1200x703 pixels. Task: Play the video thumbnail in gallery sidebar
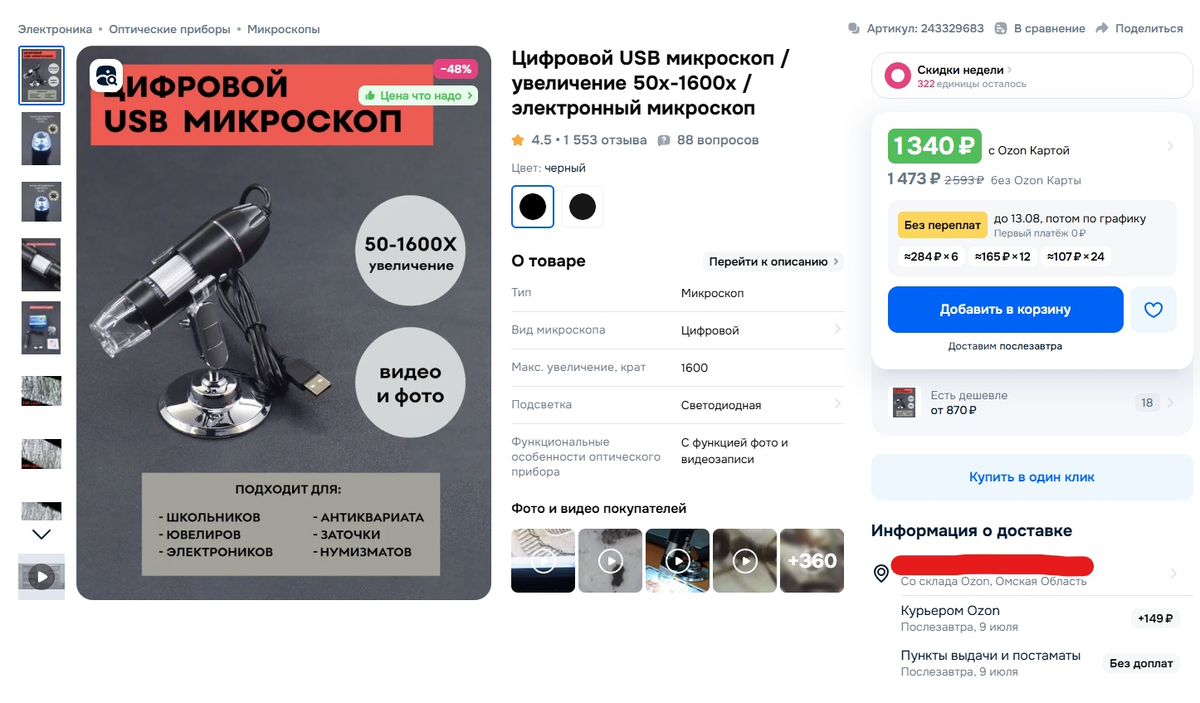tap(41, 577)
